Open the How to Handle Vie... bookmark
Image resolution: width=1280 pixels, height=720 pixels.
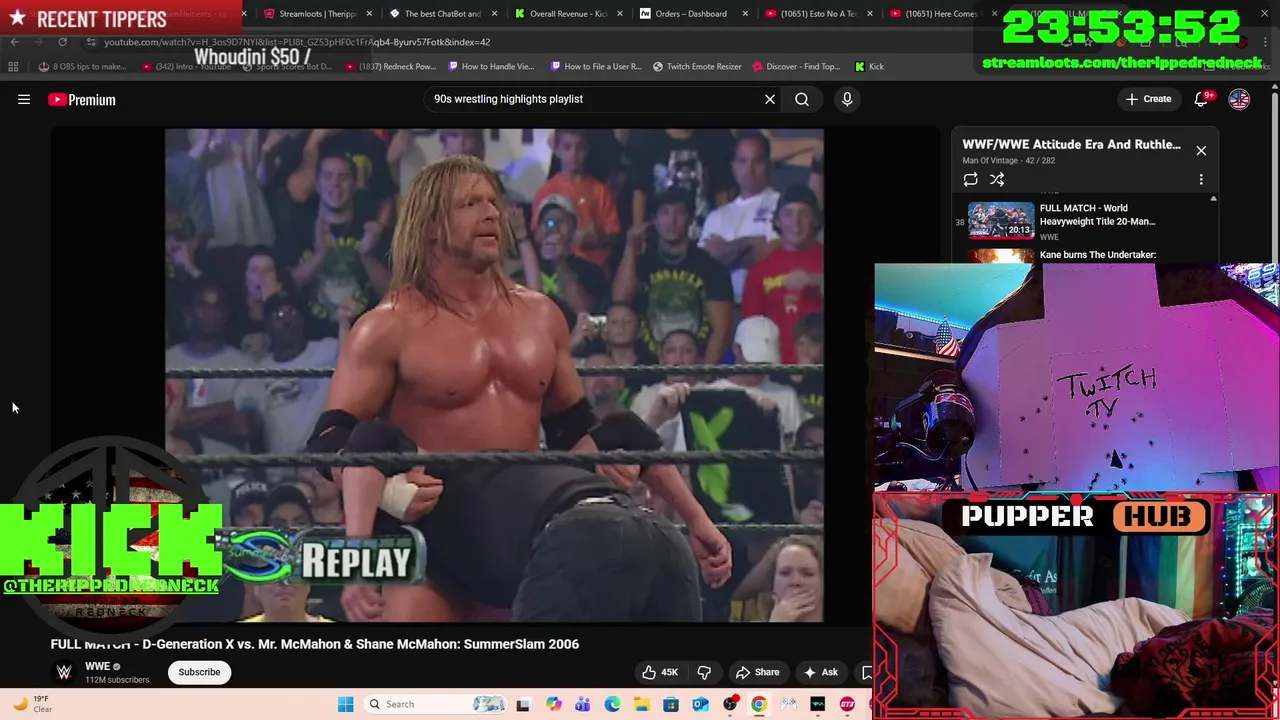click(x=491, y=67)
